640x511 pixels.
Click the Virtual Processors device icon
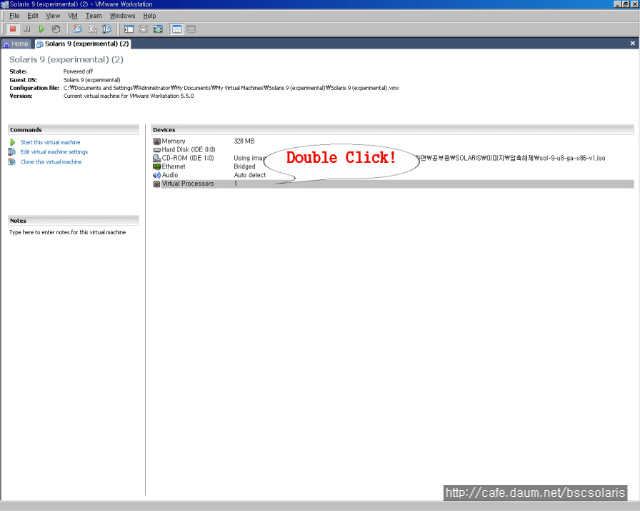157,184
